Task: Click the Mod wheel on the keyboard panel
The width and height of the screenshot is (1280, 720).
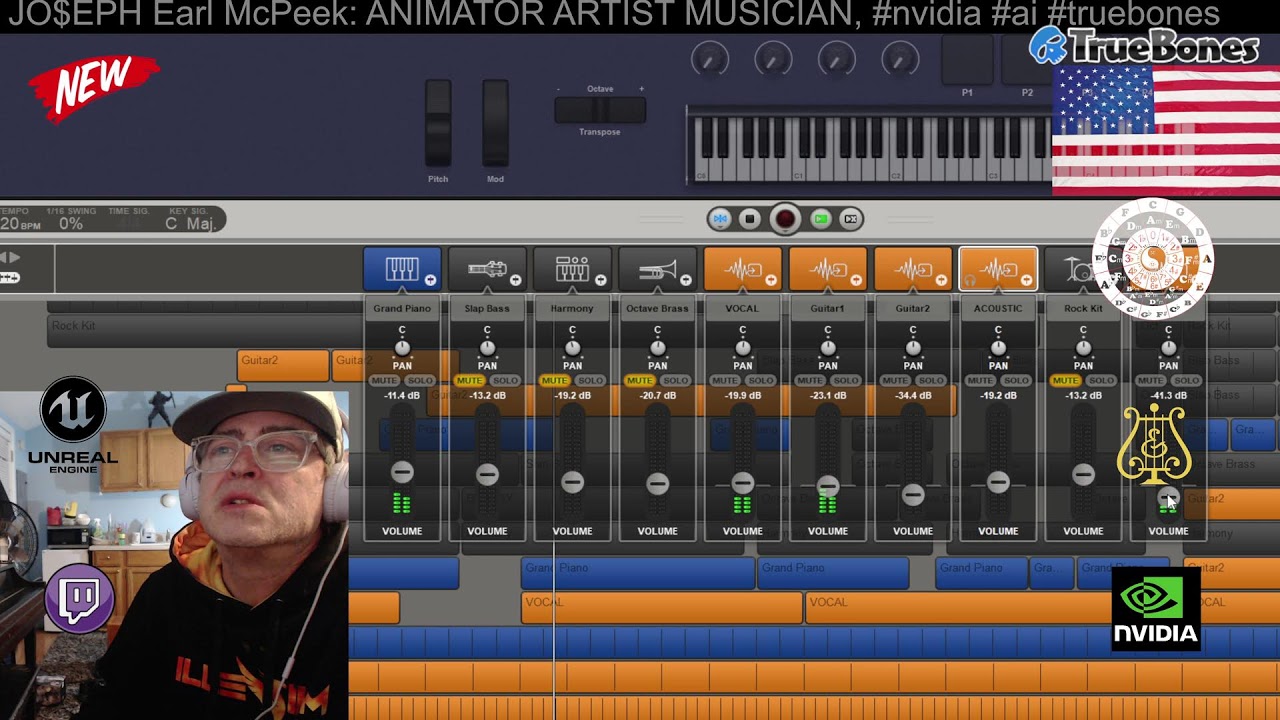Action: pos(495,124)
